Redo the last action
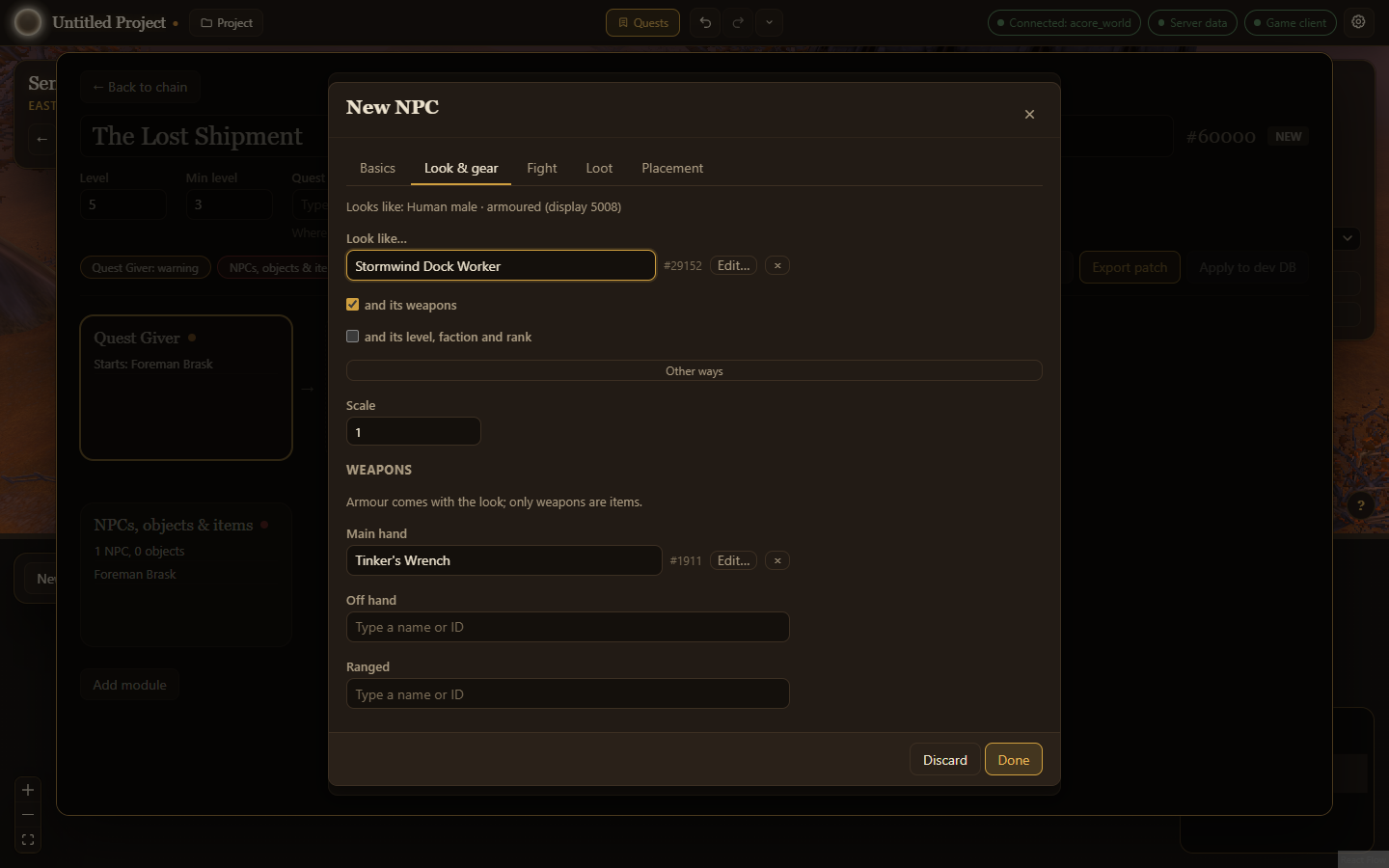The height and width of the screenshot is (868, 1389). (738, 22)
